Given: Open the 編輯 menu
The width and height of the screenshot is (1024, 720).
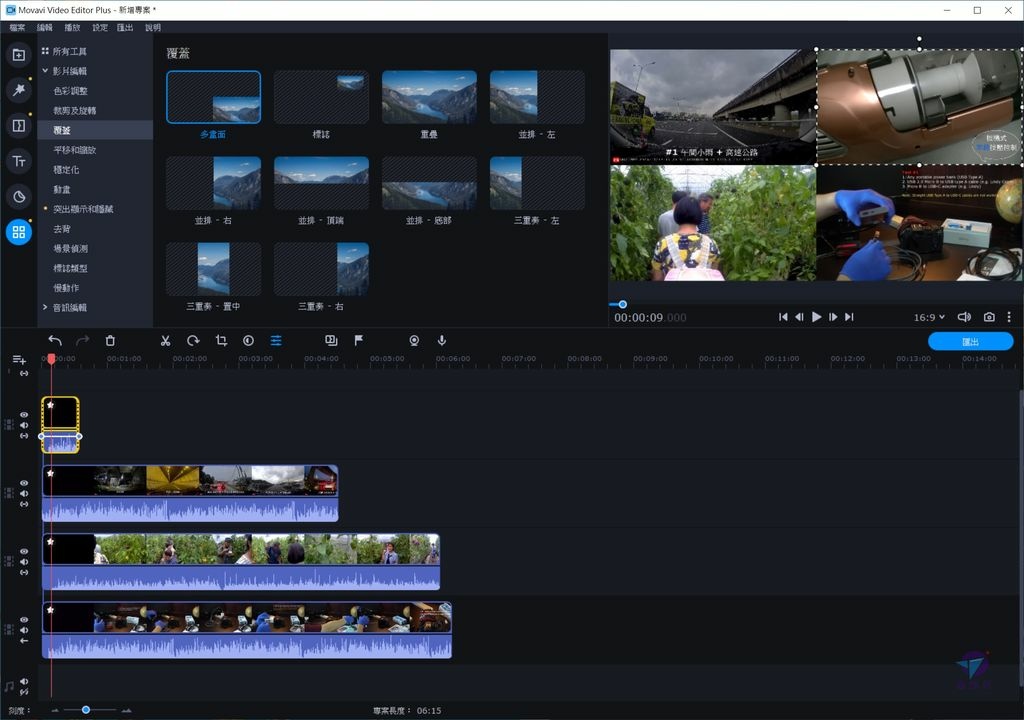Looking at the screenshot, I should click(x=44, y=27).
